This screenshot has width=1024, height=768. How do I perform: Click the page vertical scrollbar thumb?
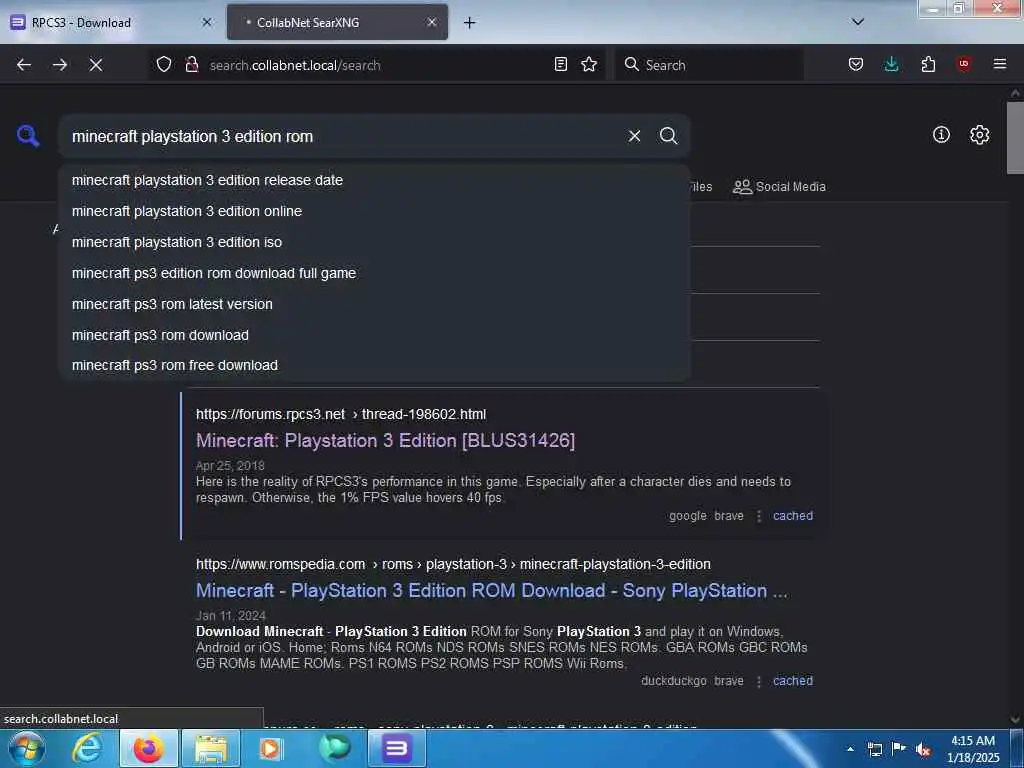1015,138
